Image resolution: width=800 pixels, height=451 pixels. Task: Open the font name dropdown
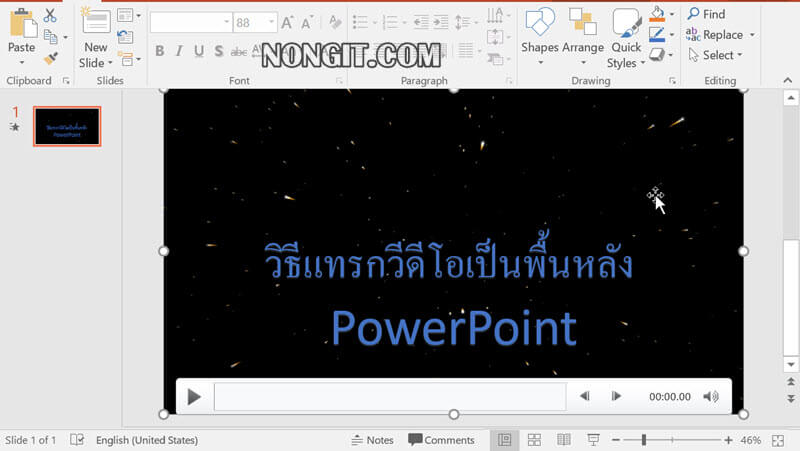pyautogui.click(x=227, y=22)
